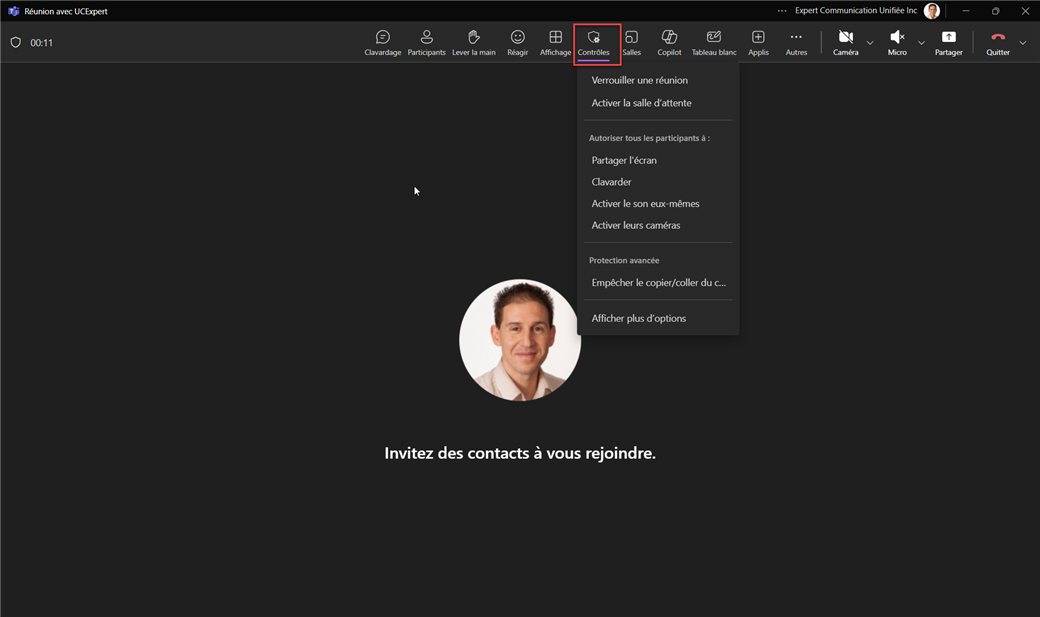Expand the microphone options arrow
This screenshot has width=1040, height=617.
pos(921,43)
